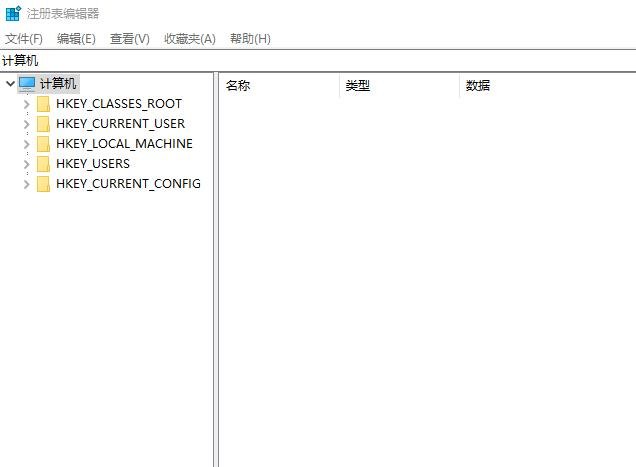Click the HKEY_CLASSES_ROOT folder icon
The image size is (636, 467).
coord(43,104)
